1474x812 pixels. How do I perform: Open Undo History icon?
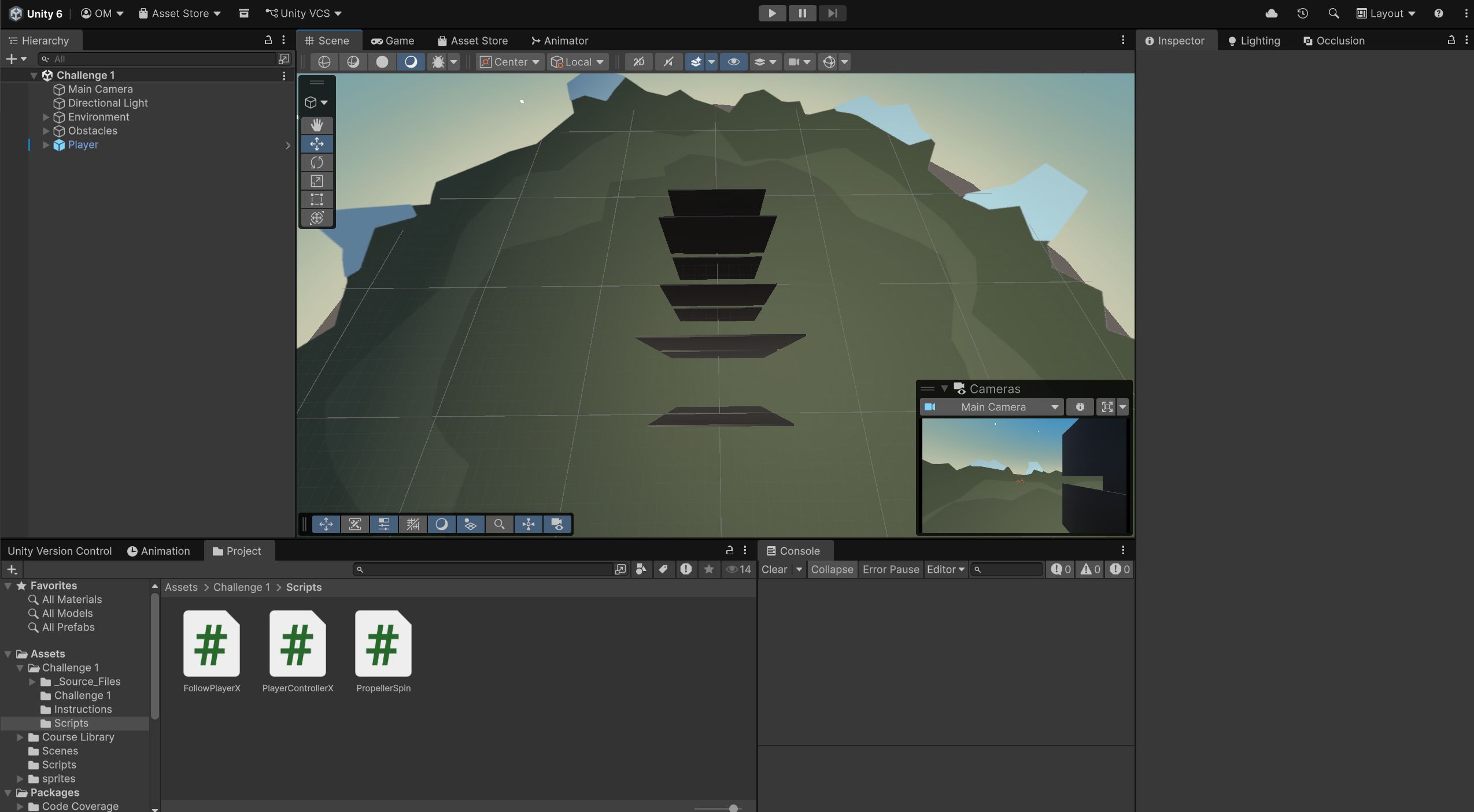1302,13
